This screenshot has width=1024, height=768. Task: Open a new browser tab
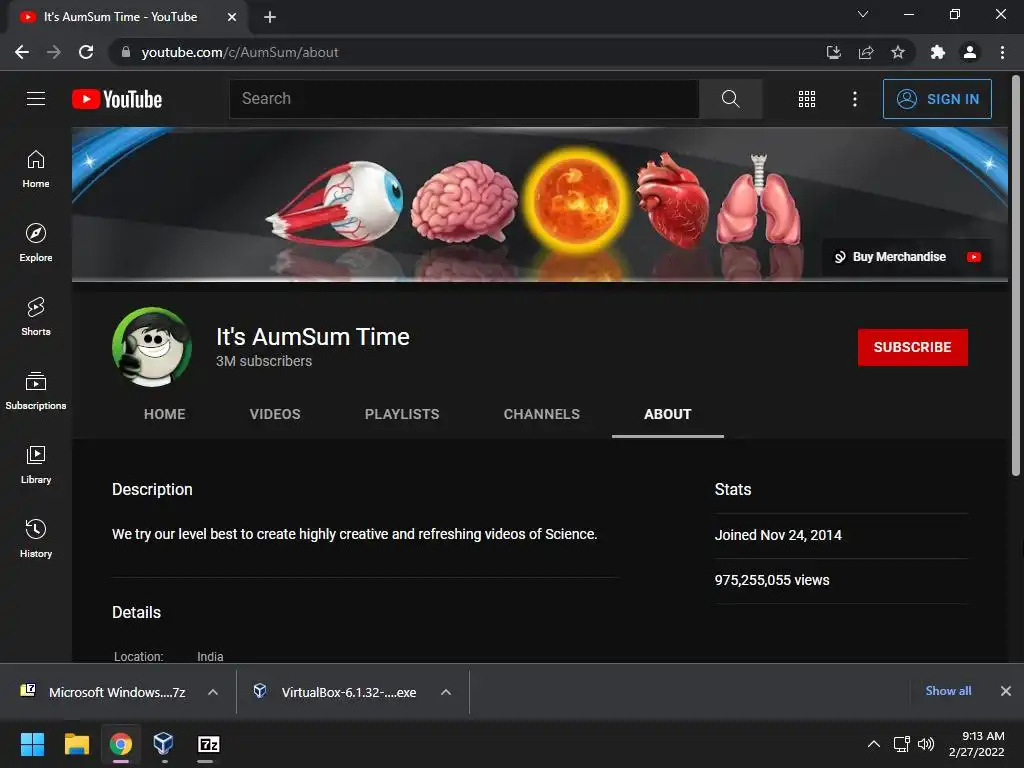[x=270, y=17]
